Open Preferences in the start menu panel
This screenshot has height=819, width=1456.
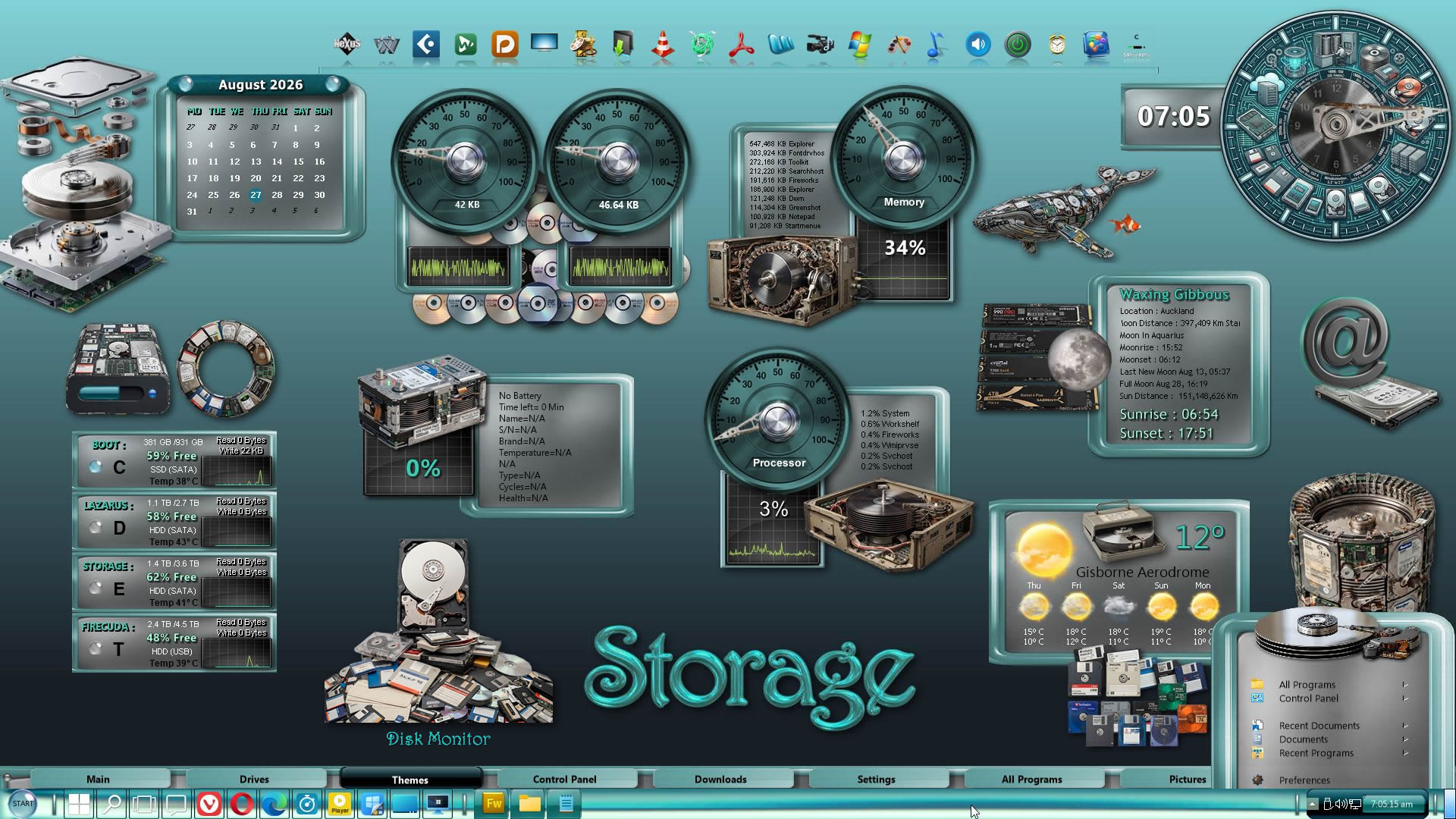pyautogui.click(x=1304, y=780)
